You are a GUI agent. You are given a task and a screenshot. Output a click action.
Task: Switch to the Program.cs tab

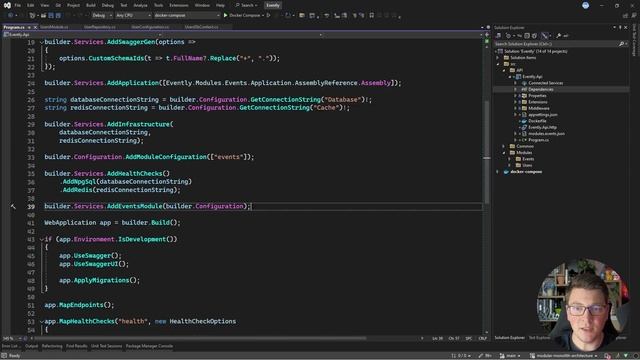14,27
